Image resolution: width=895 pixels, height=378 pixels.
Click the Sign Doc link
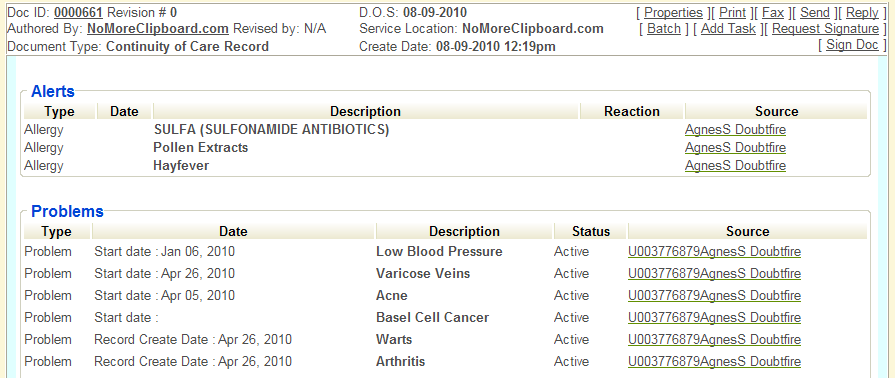tap(852, 45)
